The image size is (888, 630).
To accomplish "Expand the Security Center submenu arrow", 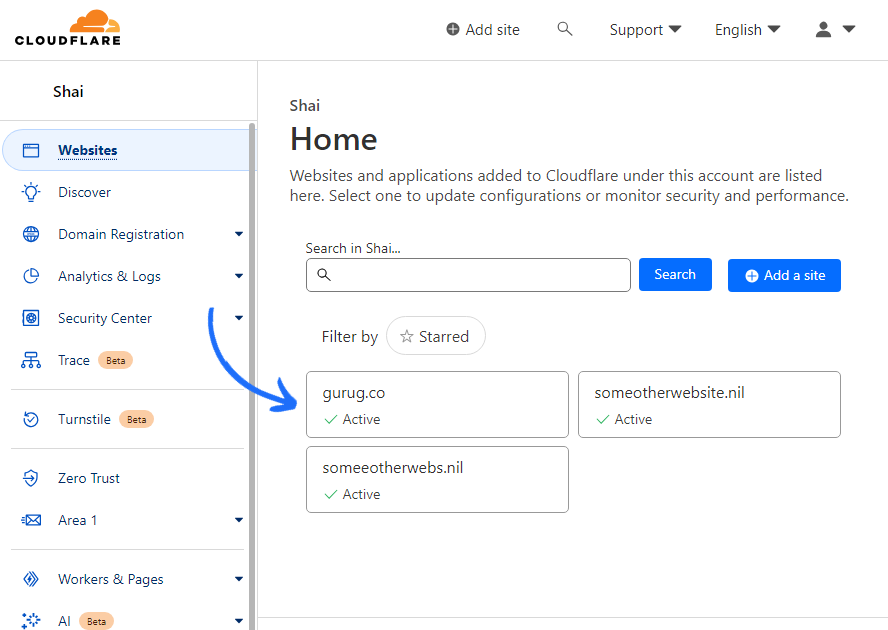I will point(239,318).
